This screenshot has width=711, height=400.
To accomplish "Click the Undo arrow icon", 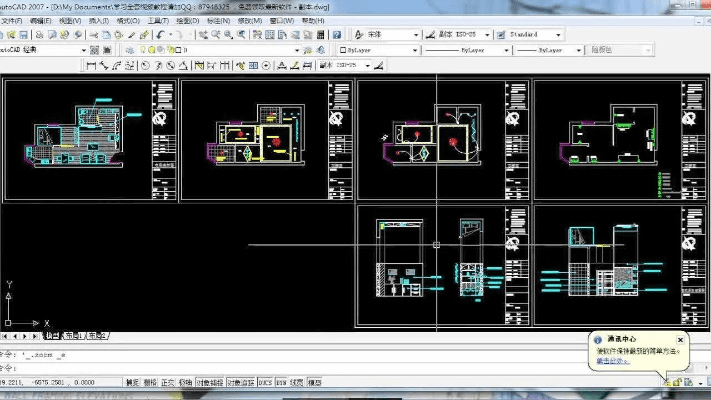I will [x=160, y=34].
